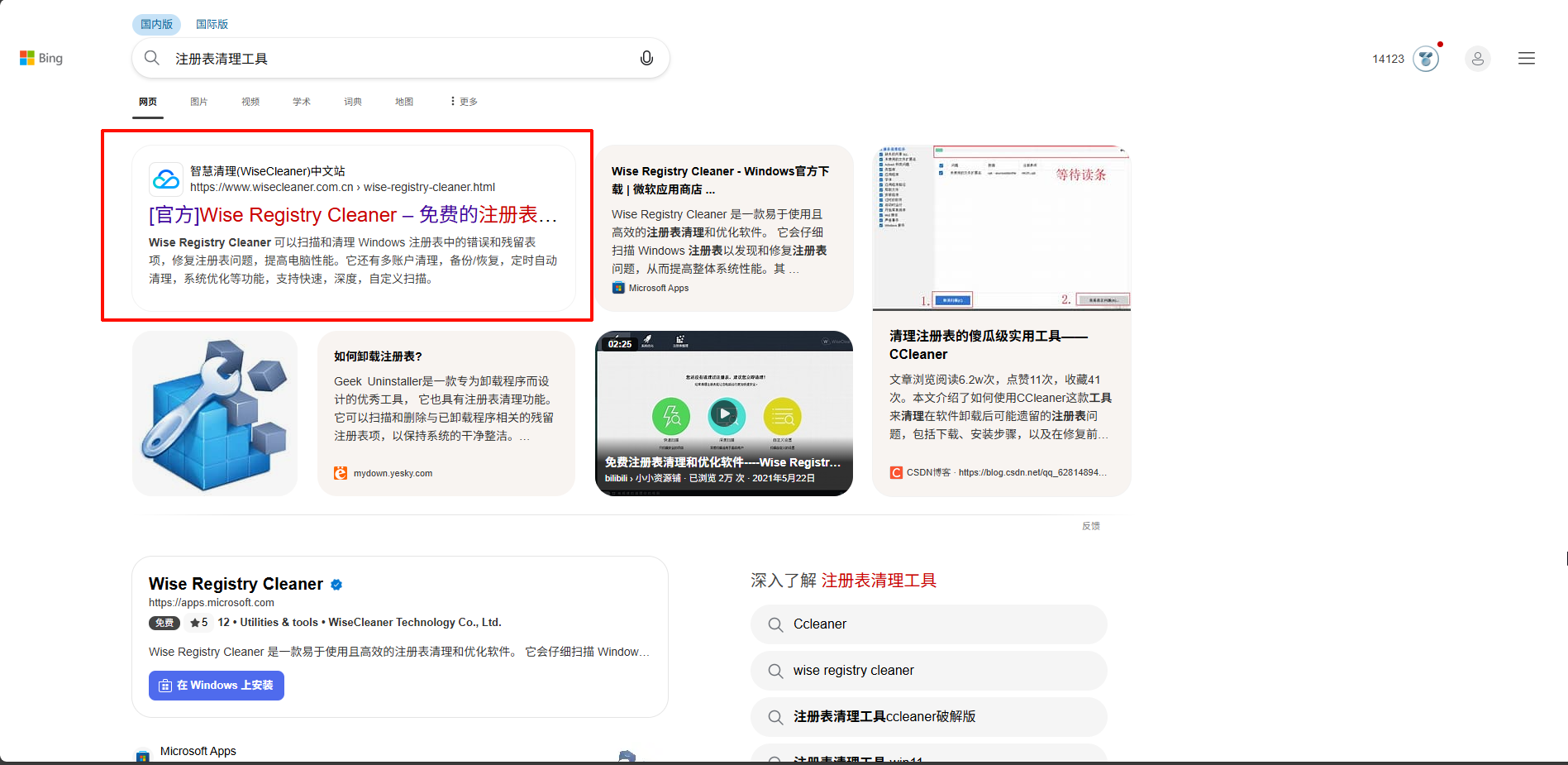
Task: Search suggestion Ccleaner
Action: [929, 624]
